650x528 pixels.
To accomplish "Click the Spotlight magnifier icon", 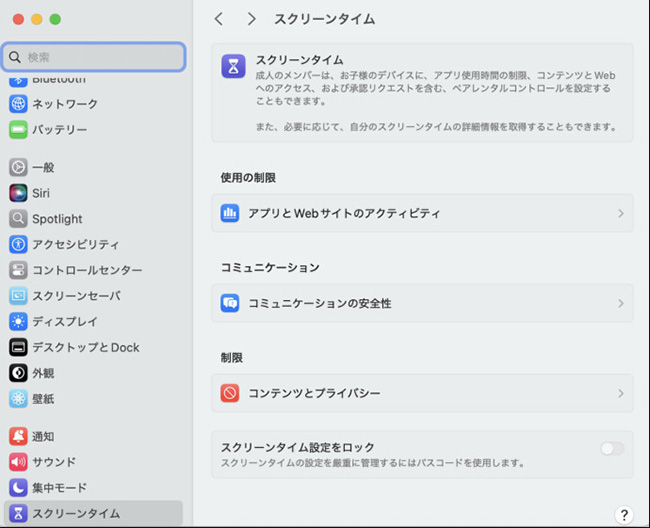I will tap(18, 219).
